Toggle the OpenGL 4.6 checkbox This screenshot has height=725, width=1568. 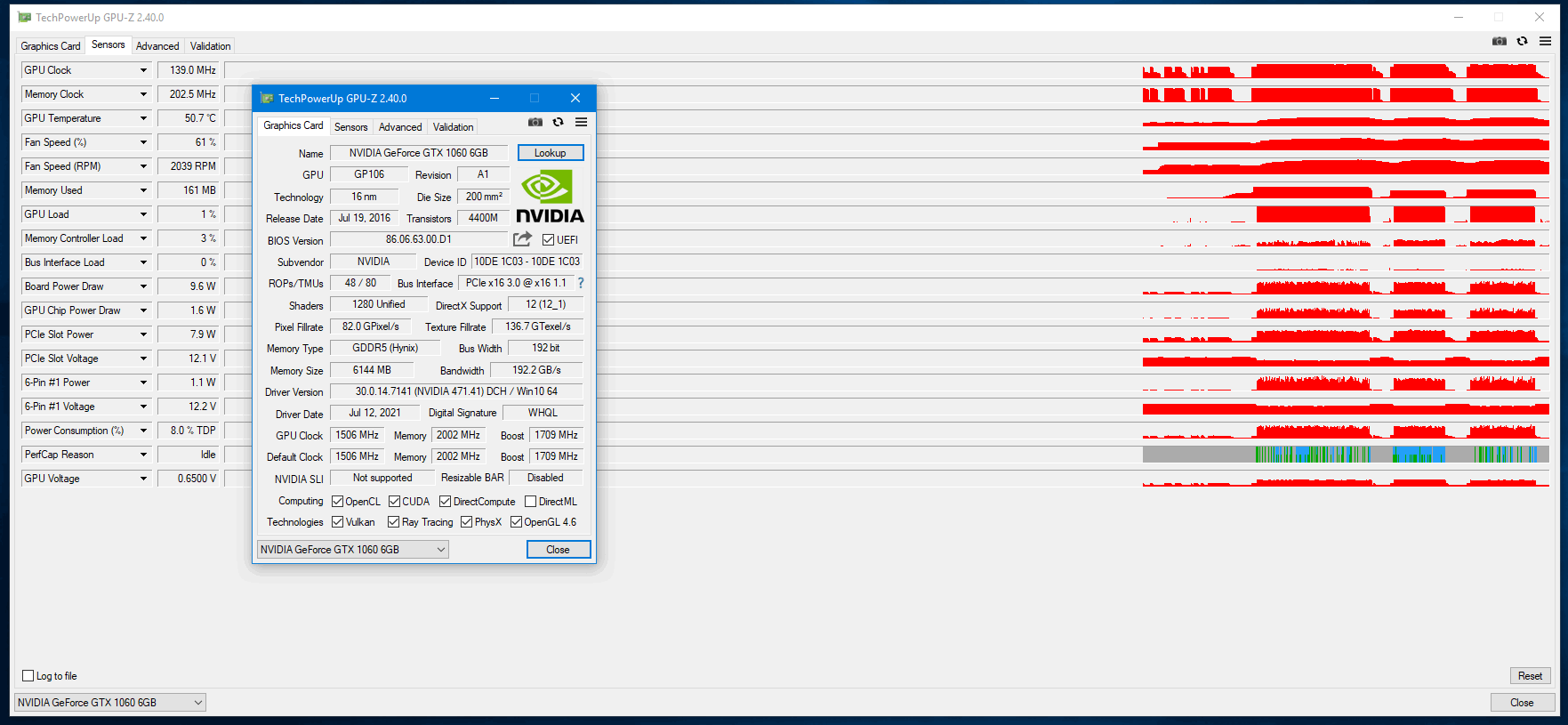point(516,522)
